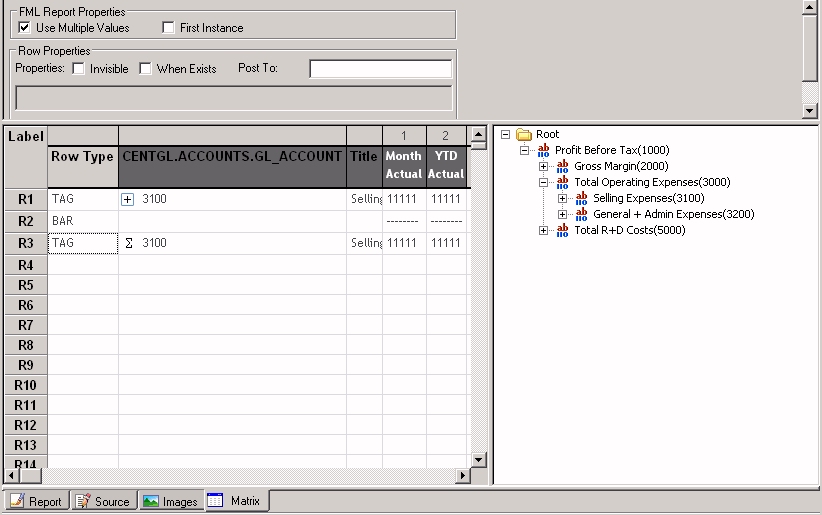Image resolution: width=822 pixels, height=515 pixels.
Task: Select Total Operating Expenses(3000) tree item
Action: (652, 182)
